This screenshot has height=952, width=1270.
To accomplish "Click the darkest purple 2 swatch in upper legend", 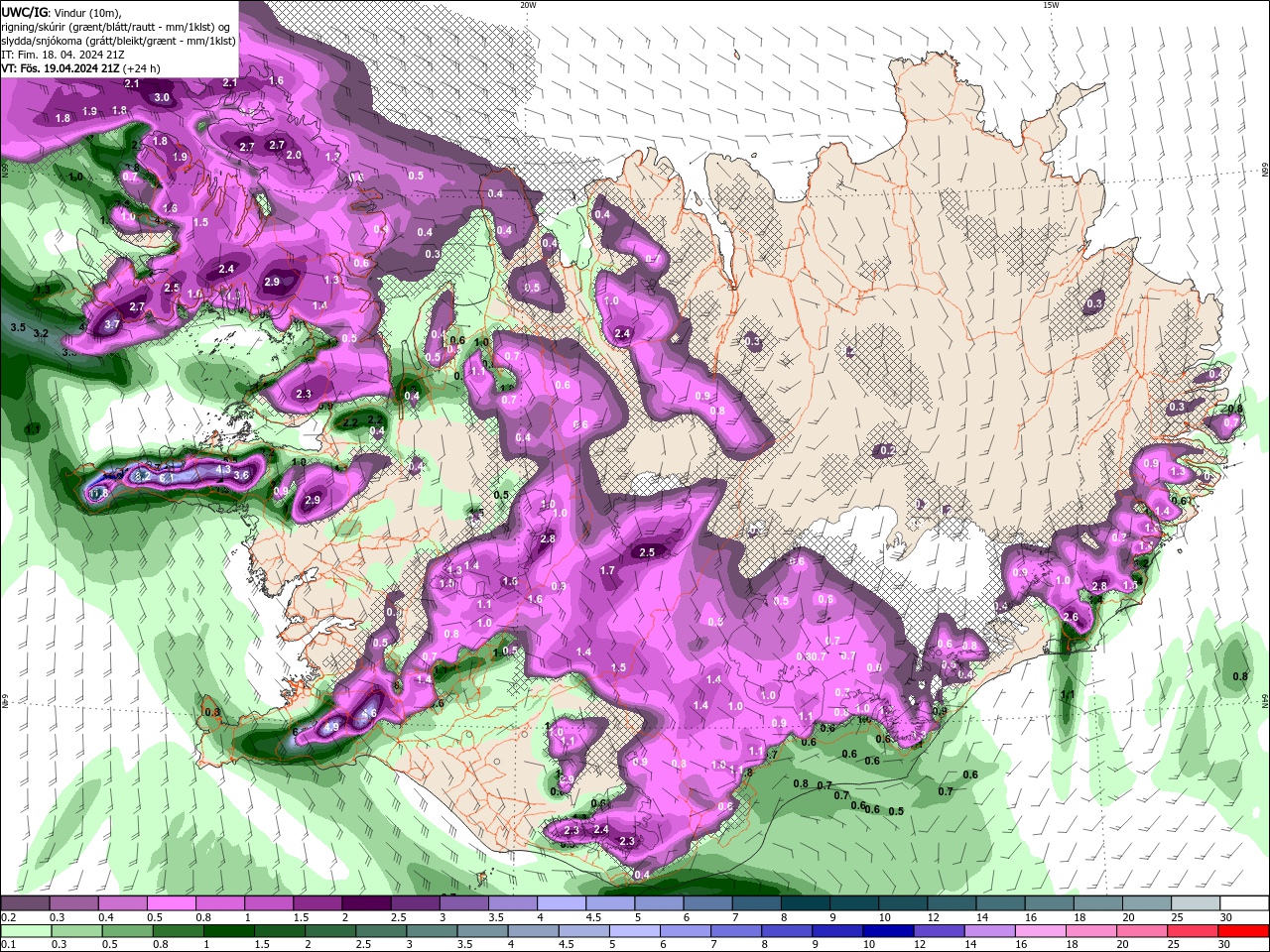I will pos(366,902).
